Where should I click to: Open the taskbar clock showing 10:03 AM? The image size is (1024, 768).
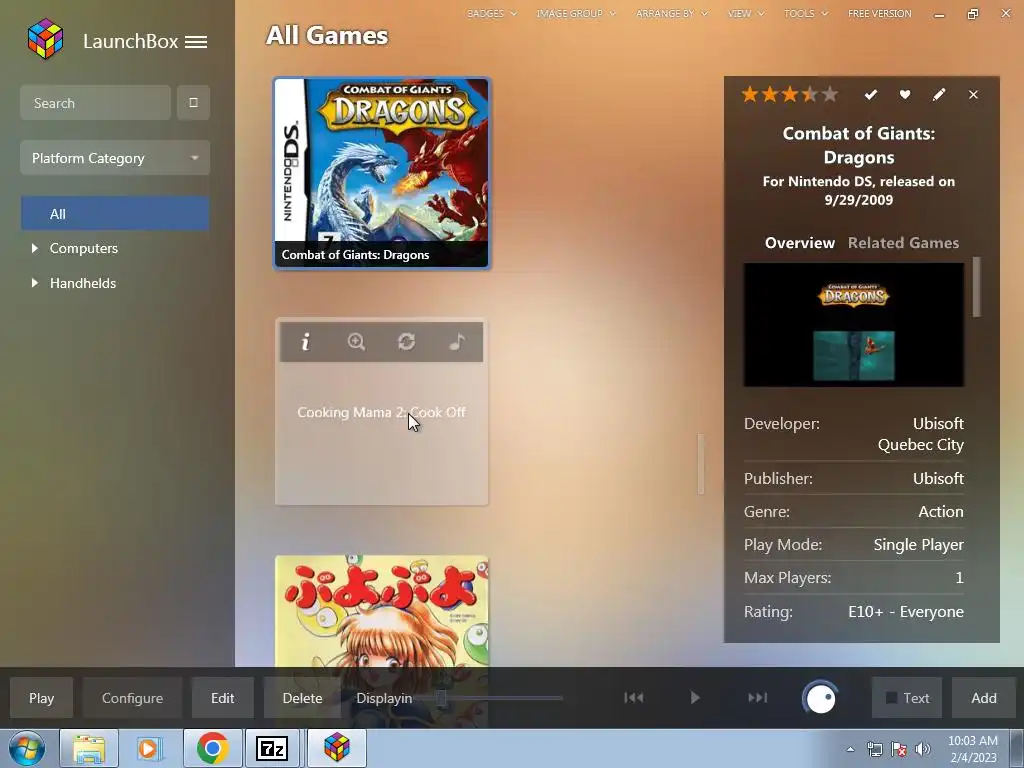(x=972, y=749)
